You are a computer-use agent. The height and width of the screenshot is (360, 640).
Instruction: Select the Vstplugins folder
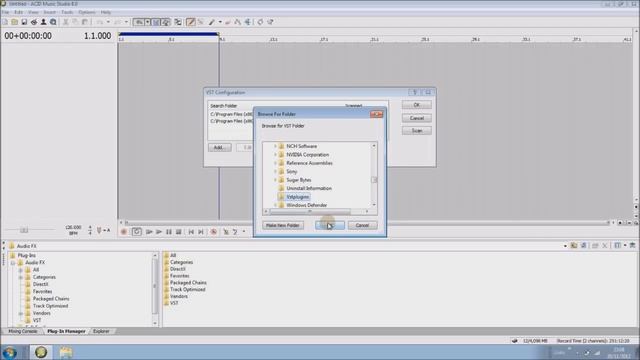298,197
